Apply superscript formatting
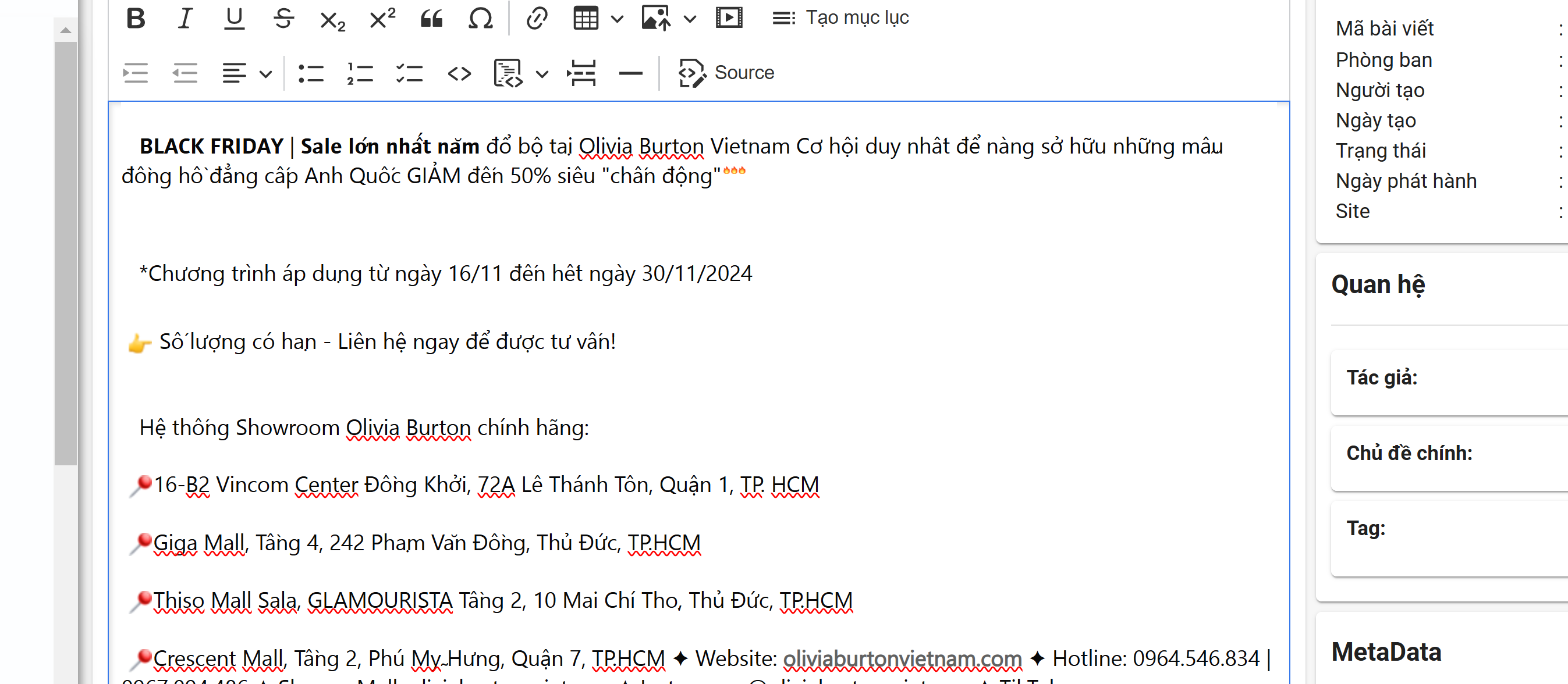The image size is (1568, 684). click(x=382, y=18)
